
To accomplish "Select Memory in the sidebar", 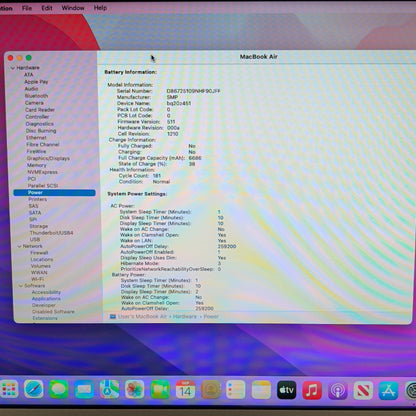I will [37, 165].
